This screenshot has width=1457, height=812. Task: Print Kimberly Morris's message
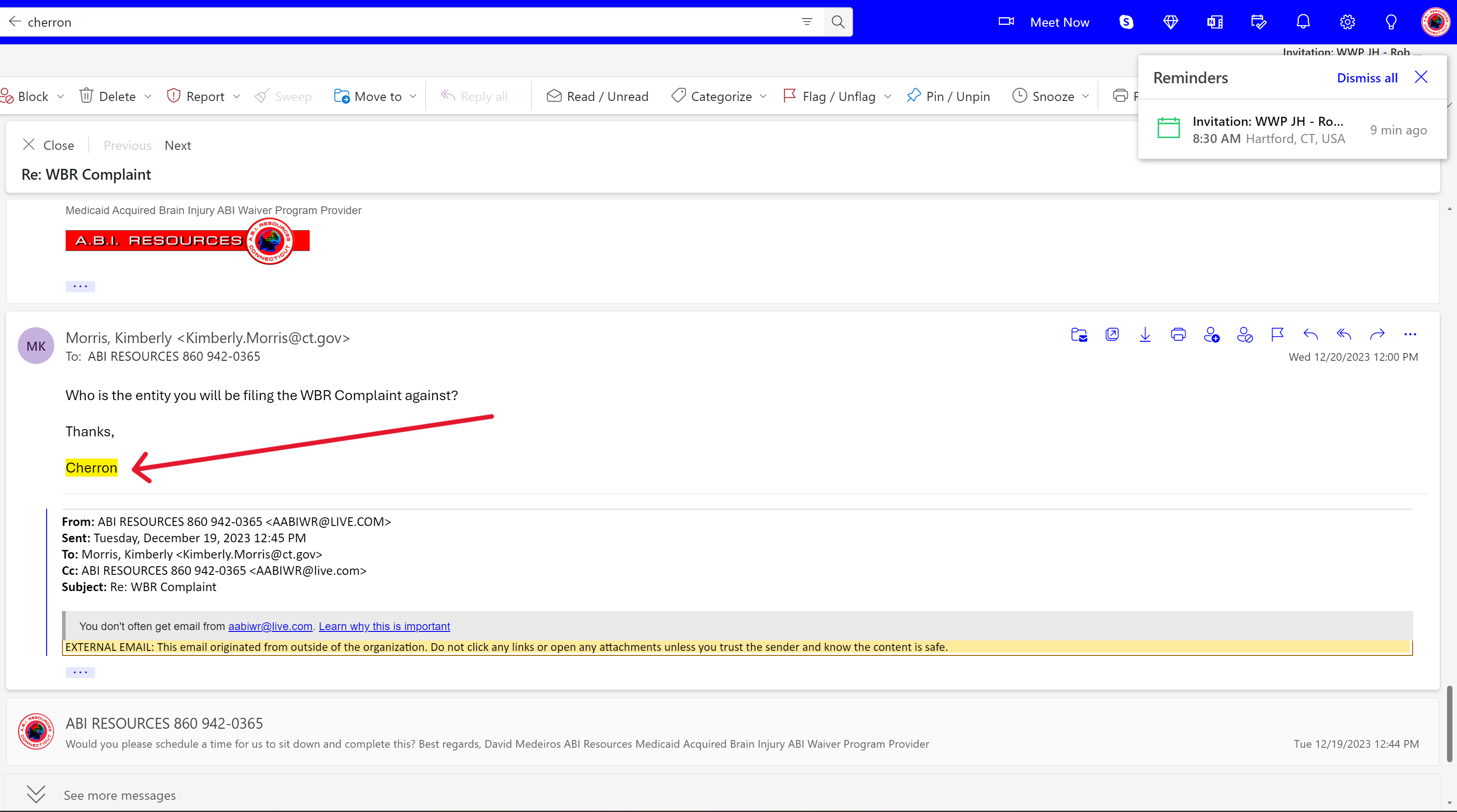point(1178,334)
